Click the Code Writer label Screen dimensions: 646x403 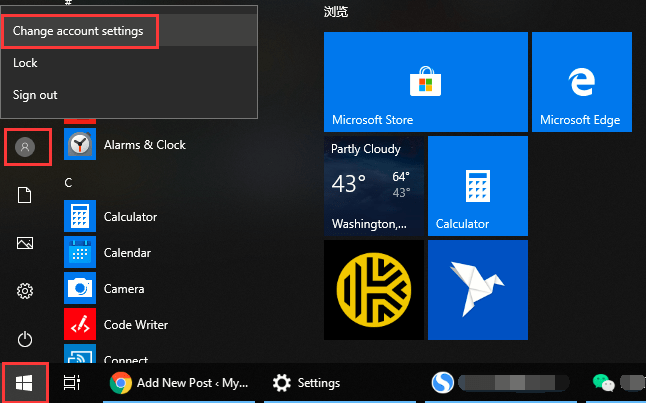tap(136, 325)
